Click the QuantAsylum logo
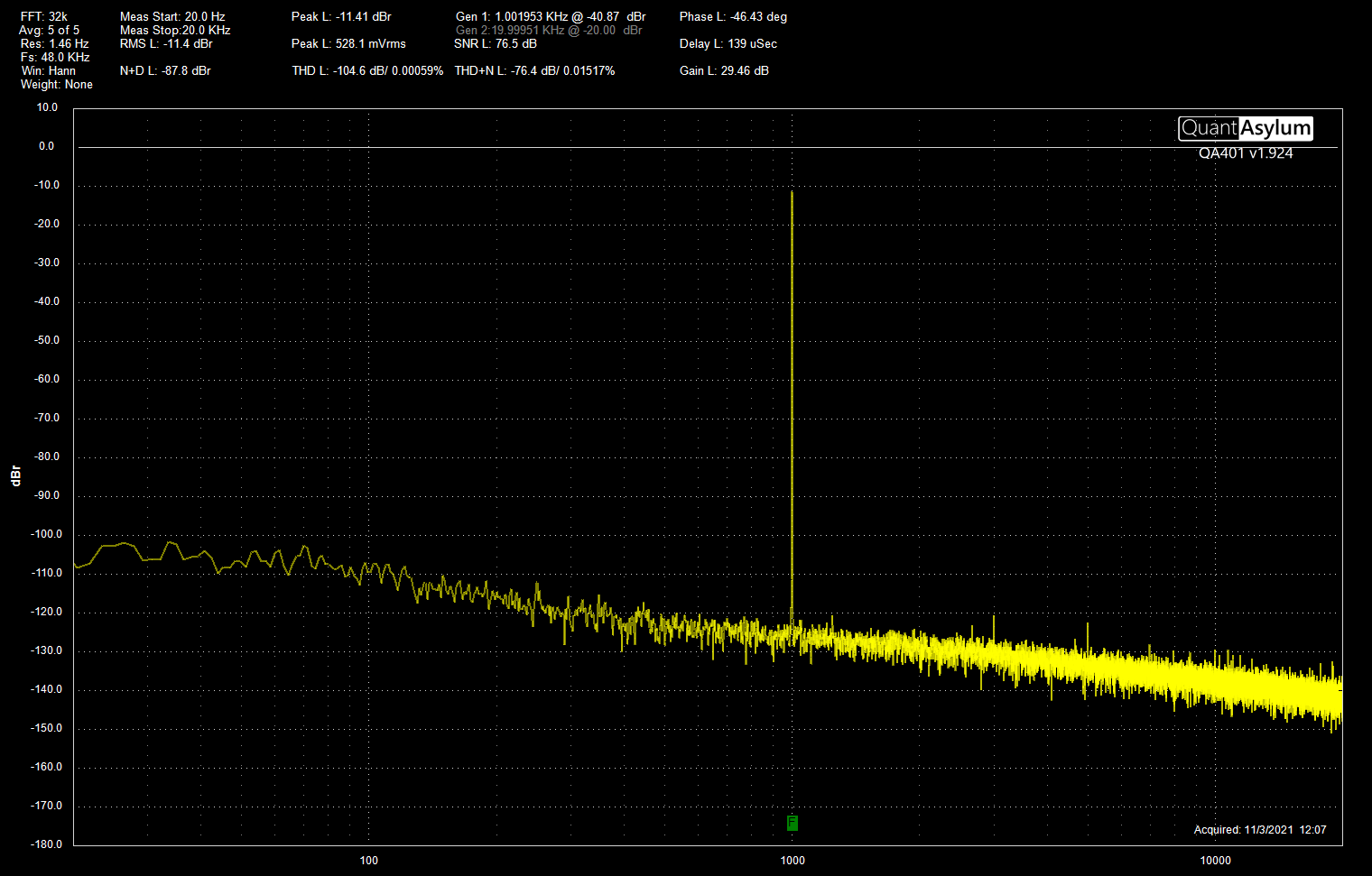The height and width of the screenshot is (876, 1372). (x=1246, y=129)
